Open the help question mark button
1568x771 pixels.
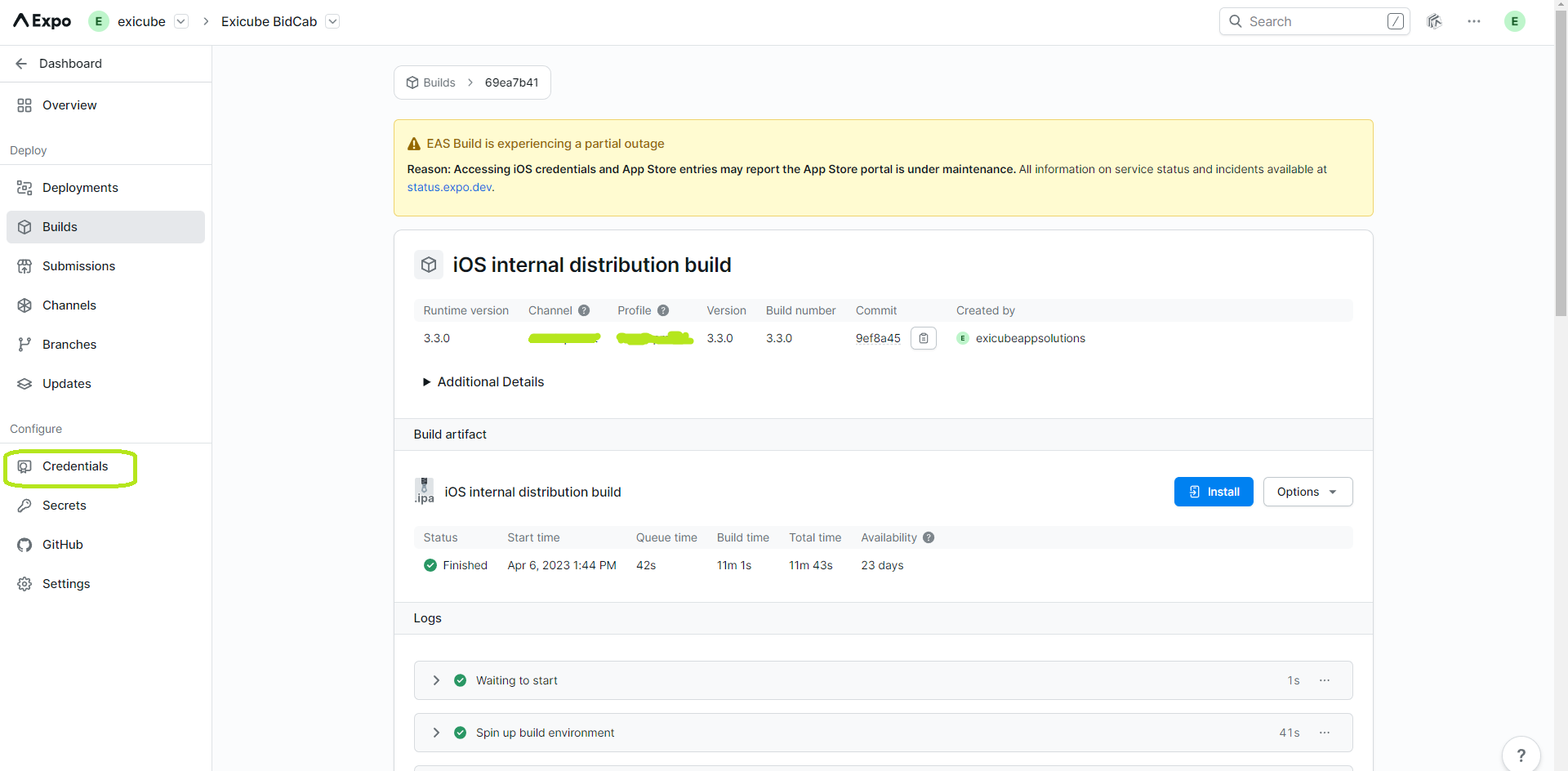pos(1521,755)
